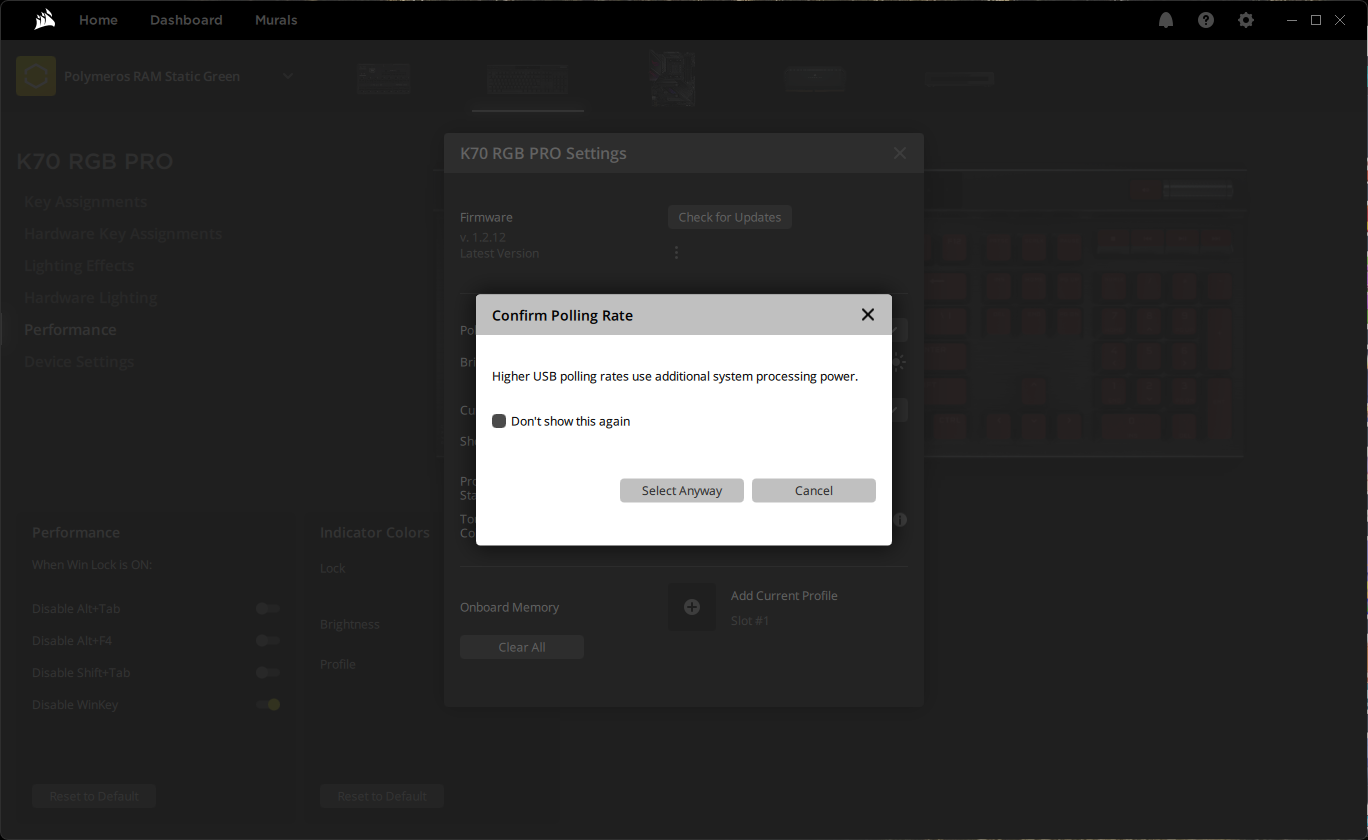Open iCUE settings gear

1246,20
